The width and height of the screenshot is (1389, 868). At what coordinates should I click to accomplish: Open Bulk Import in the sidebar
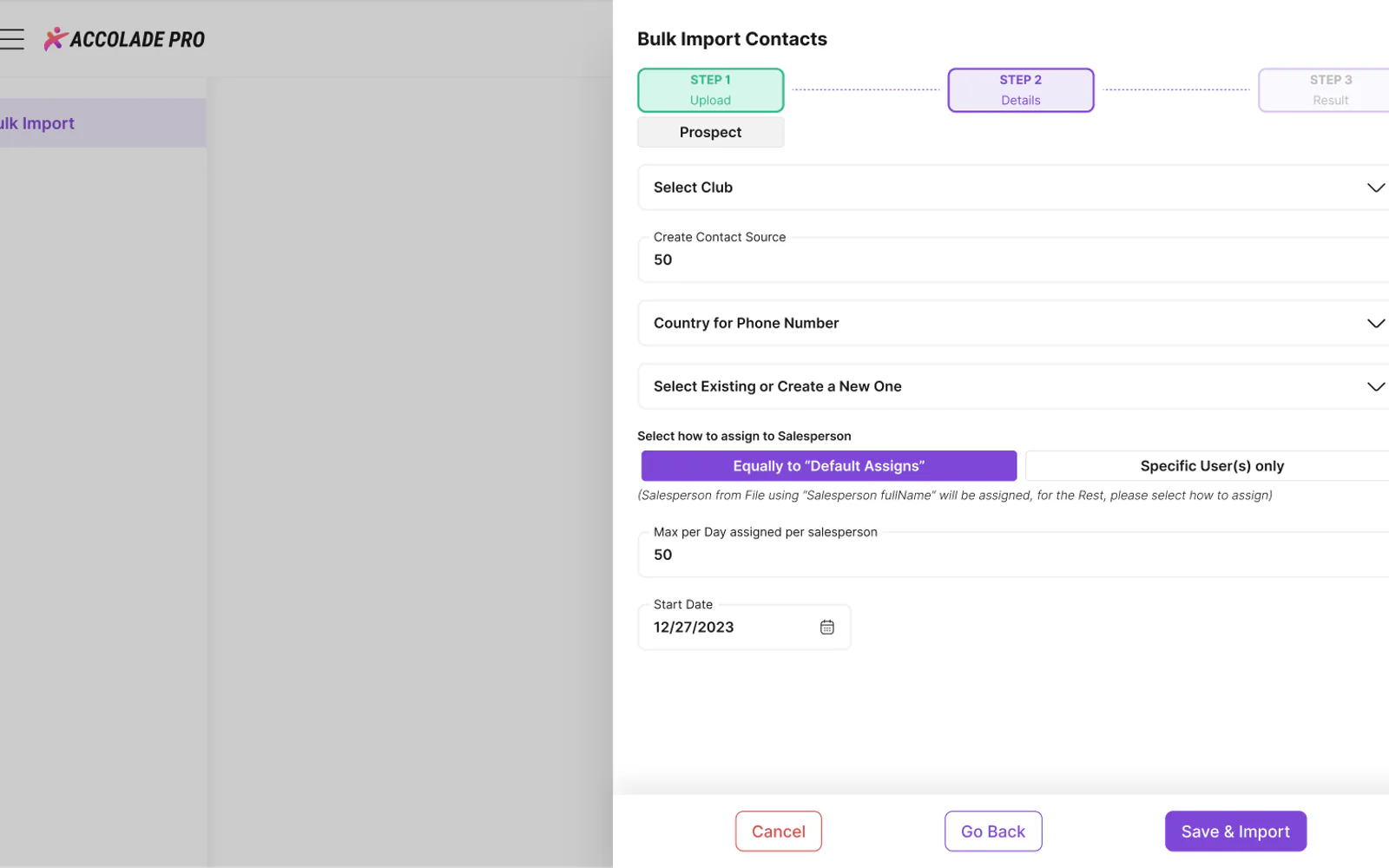click(x=102, y=123)
